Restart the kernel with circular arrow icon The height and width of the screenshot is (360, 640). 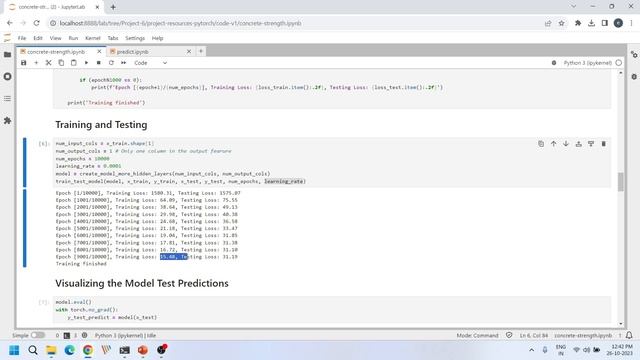tap(111, 63)
